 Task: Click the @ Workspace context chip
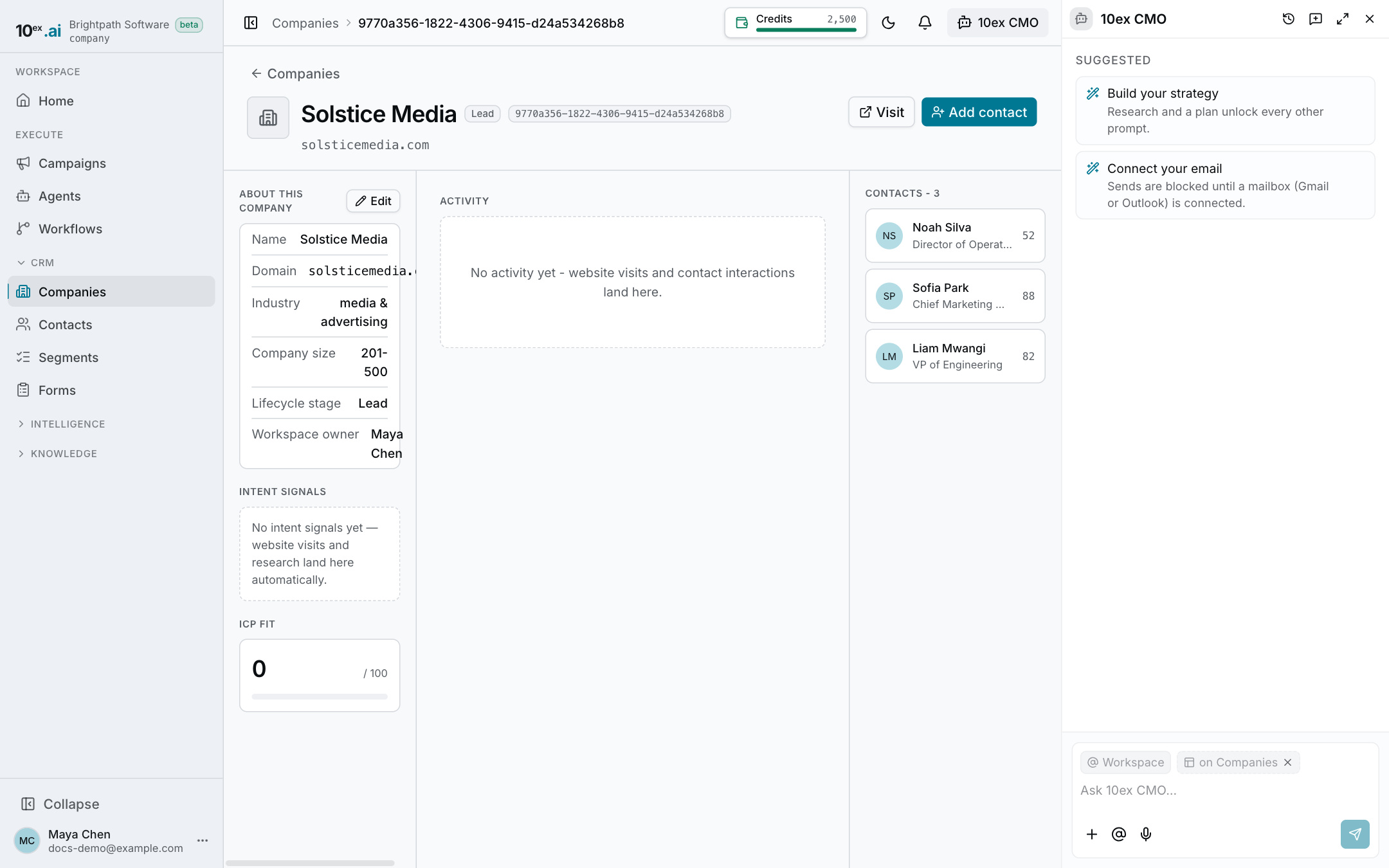pyautogui.click(x=1125, y=763)
